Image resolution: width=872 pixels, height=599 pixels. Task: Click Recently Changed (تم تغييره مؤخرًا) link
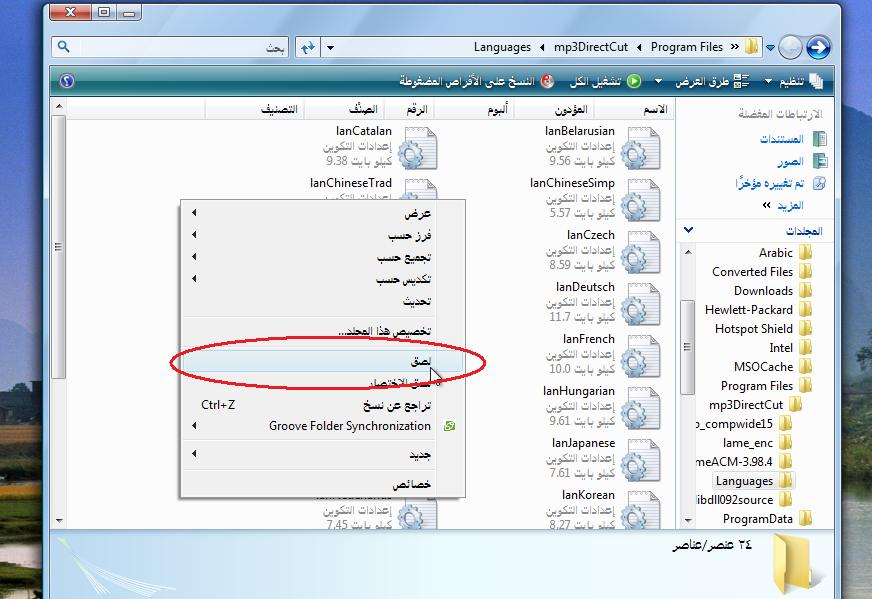pyautogui.click(x=770, y=183)
